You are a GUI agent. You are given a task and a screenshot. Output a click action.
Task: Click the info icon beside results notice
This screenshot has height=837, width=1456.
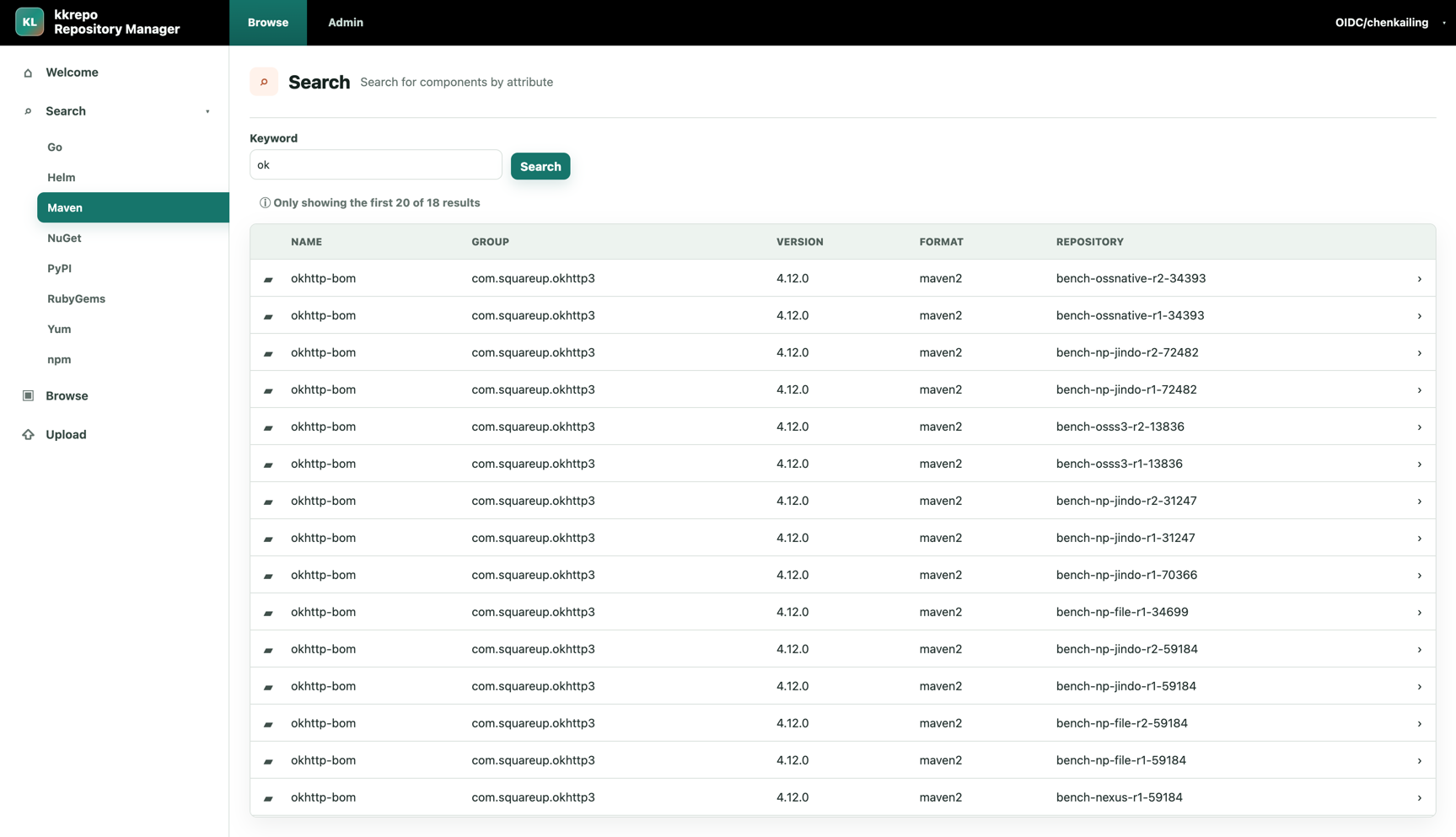click(x=265, y=202)
